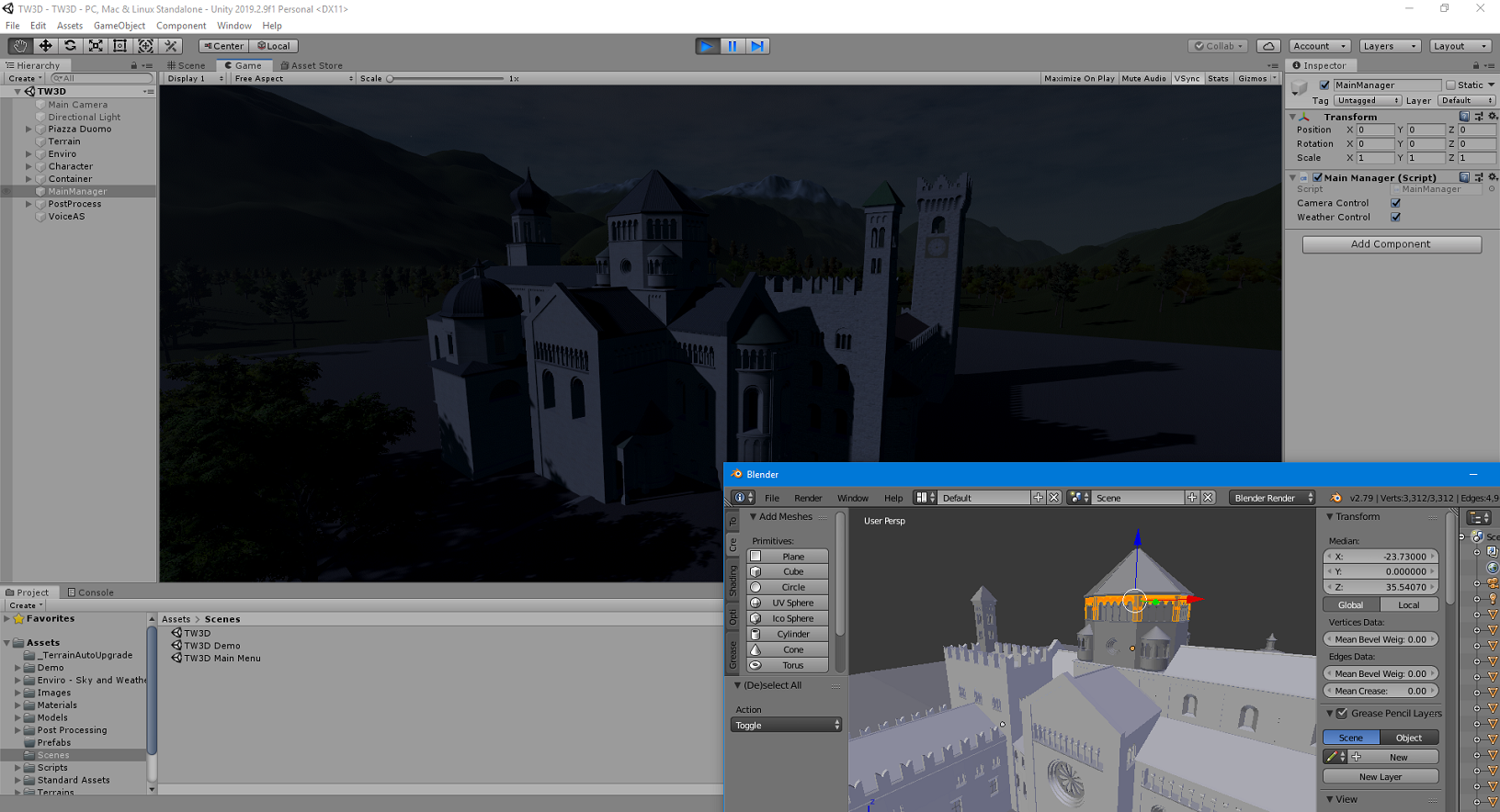Image resolution: width=1500 pixels, height=812 pixels.
Task: Switch to the Scene tab
Action: pos(187,65)
